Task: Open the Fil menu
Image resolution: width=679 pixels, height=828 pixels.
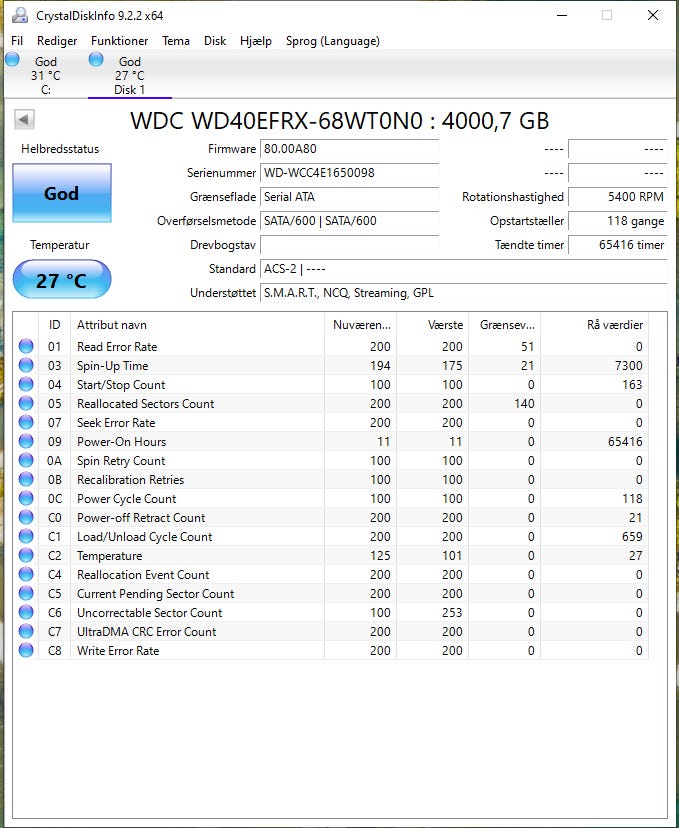Action: pyautogui.click(x=17, y=41)
